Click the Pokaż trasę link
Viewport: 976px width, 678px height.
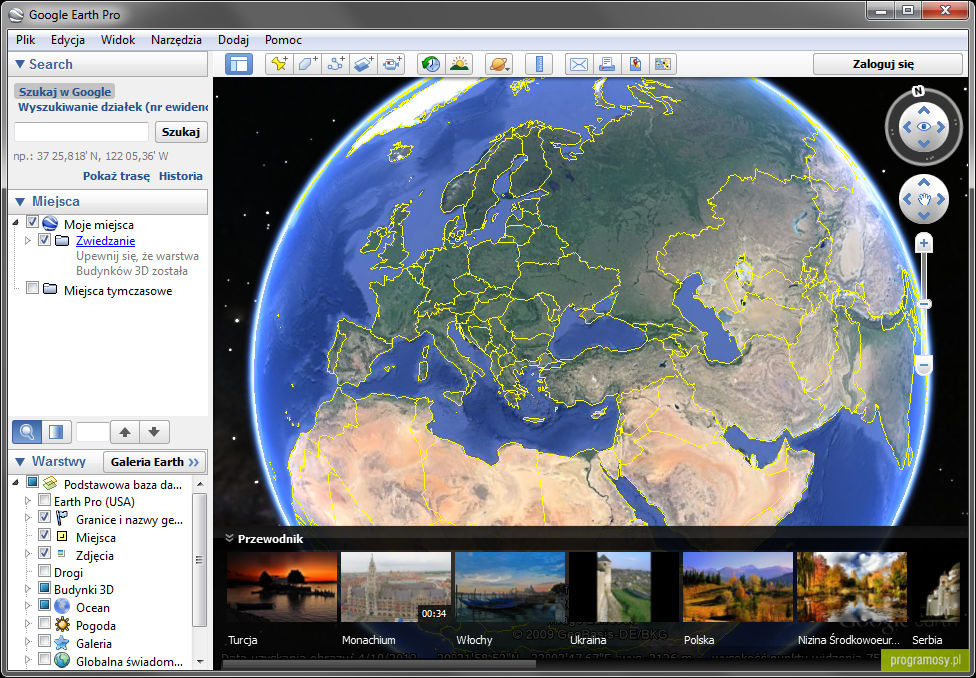(x=116, y=176)
